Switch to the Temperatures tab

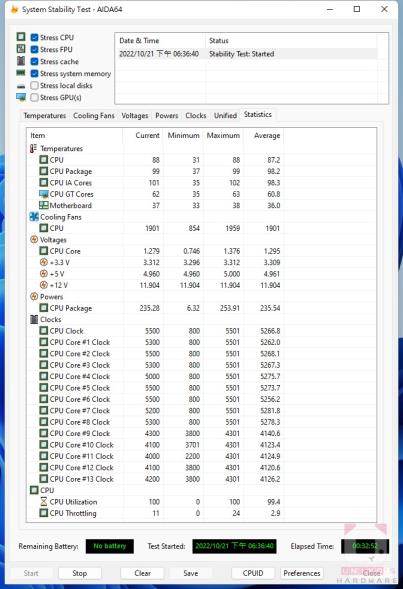pos(45,116)
